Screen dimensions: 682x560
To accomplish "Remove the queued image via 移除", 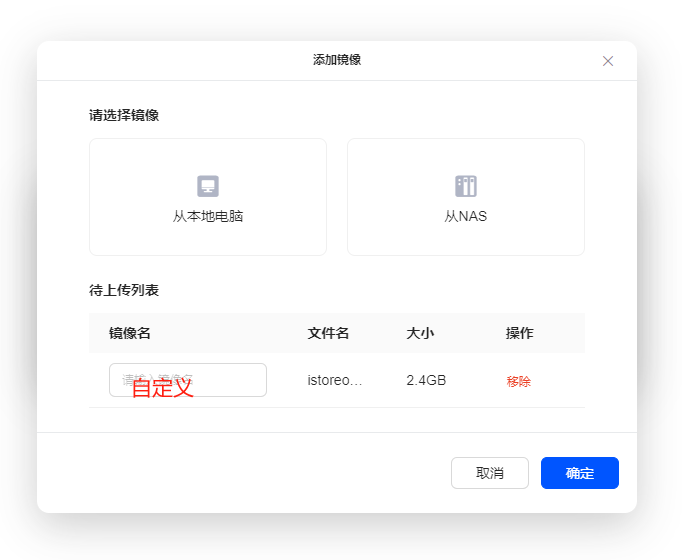I will point(518,381).
